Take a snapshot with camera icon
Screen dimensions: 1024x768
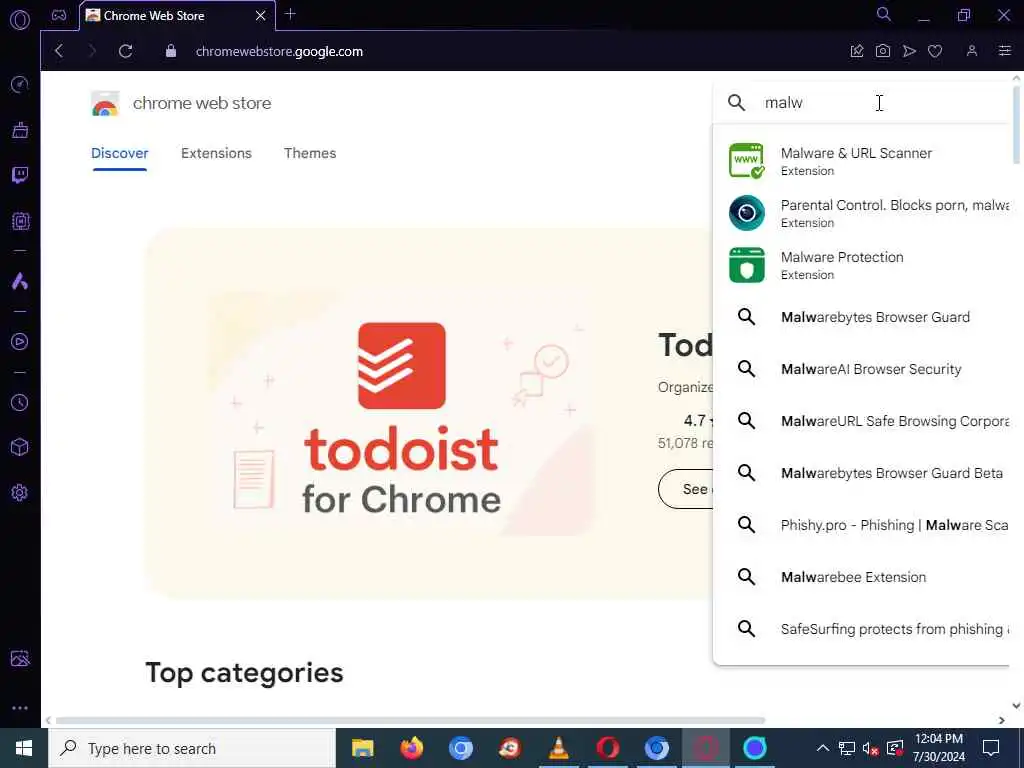coord(883,51)
